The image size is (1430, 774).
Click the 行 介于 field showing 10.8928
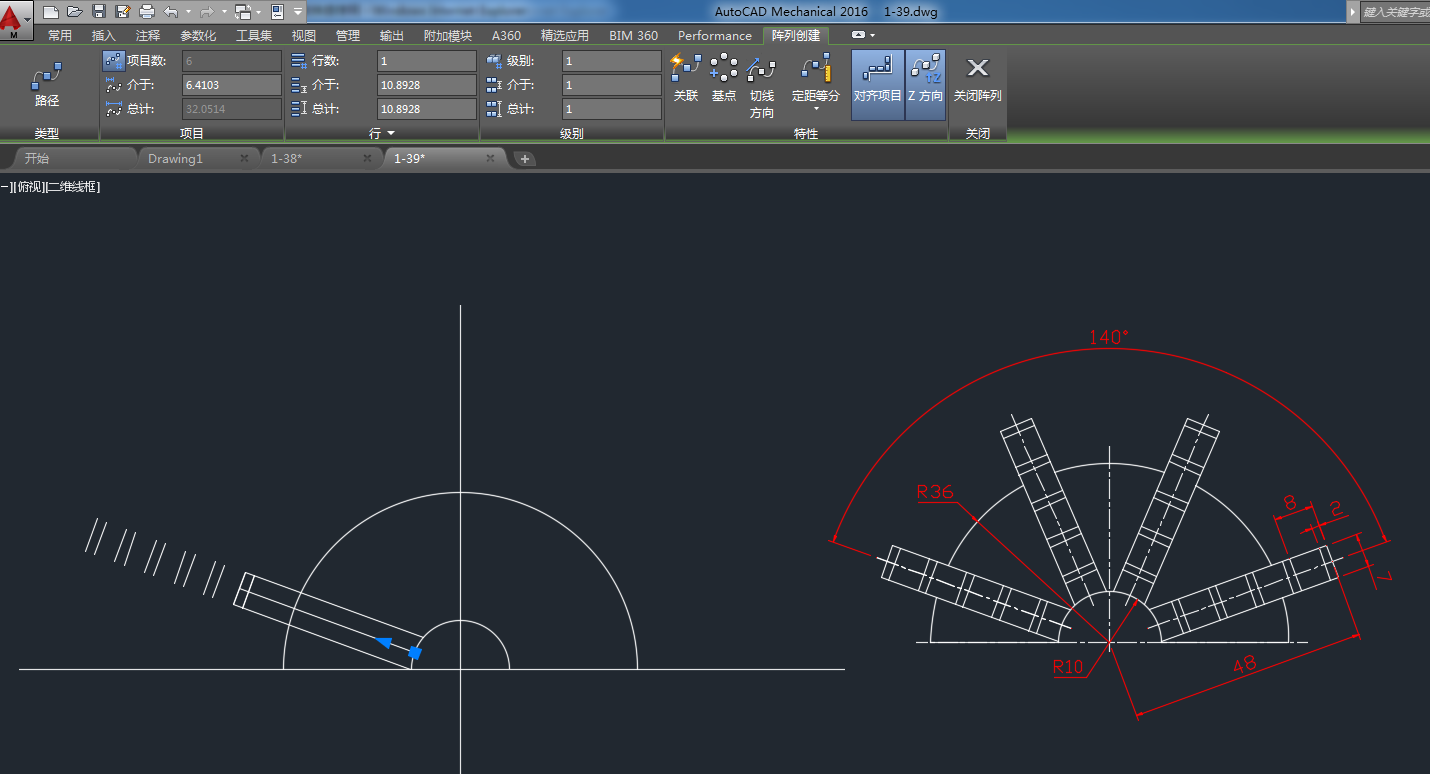click(x=427, y=85)
